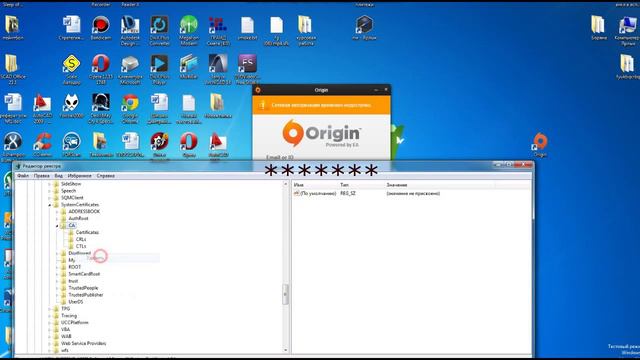Open the Bandicam desktop shortcut
This screenshot has width=640, height=360.
tap(101, 28)
